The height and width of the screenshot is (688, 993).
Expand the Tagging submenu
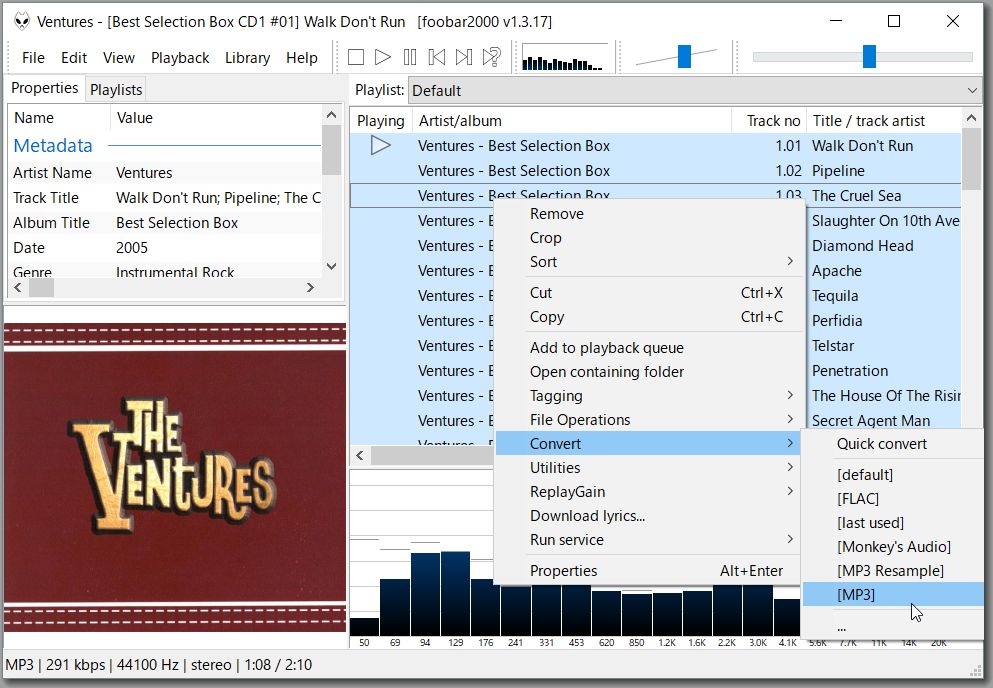[x=647, y=396]
